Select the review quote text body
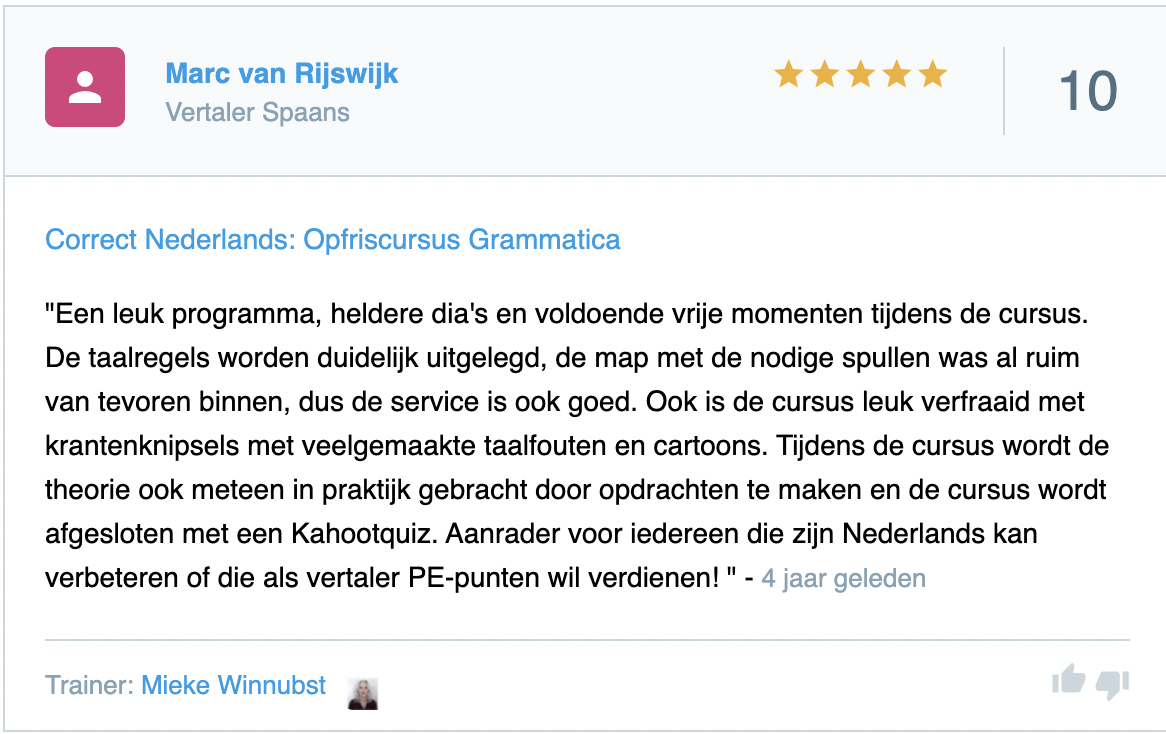 click(x=576, y=445)
